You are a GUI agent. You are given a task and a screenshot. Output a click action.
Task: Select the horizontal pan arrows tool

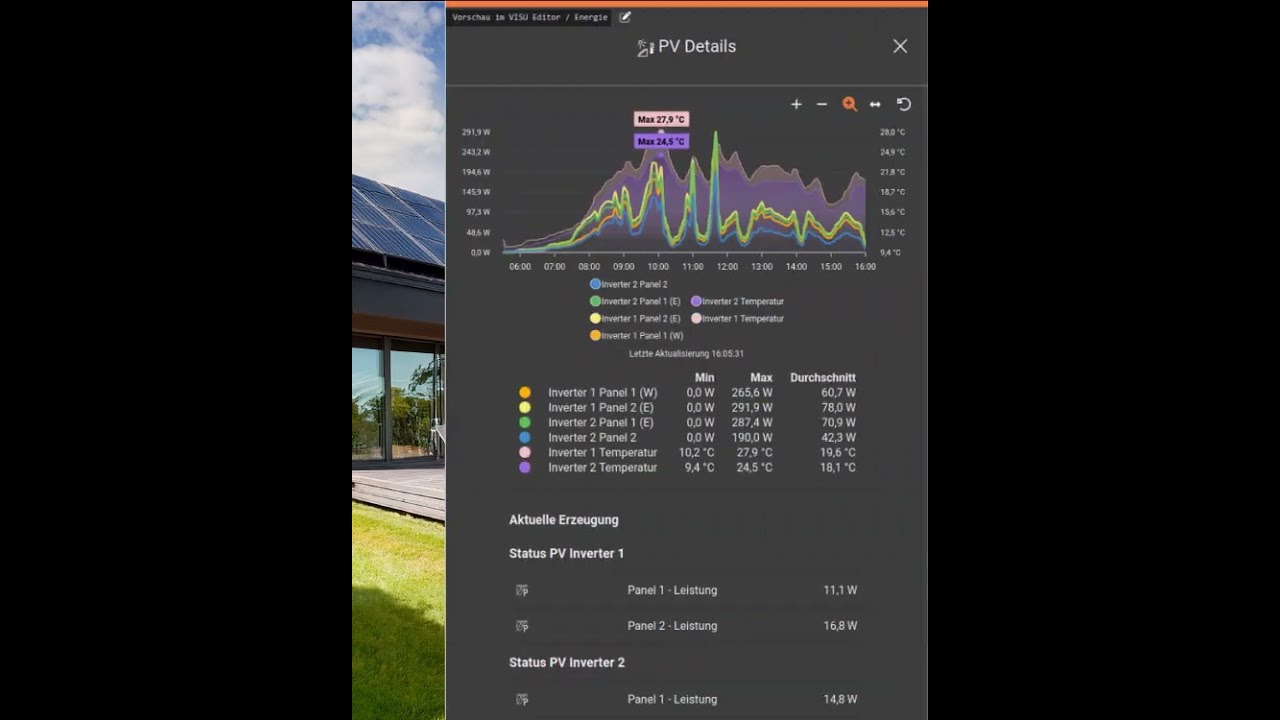875,104
